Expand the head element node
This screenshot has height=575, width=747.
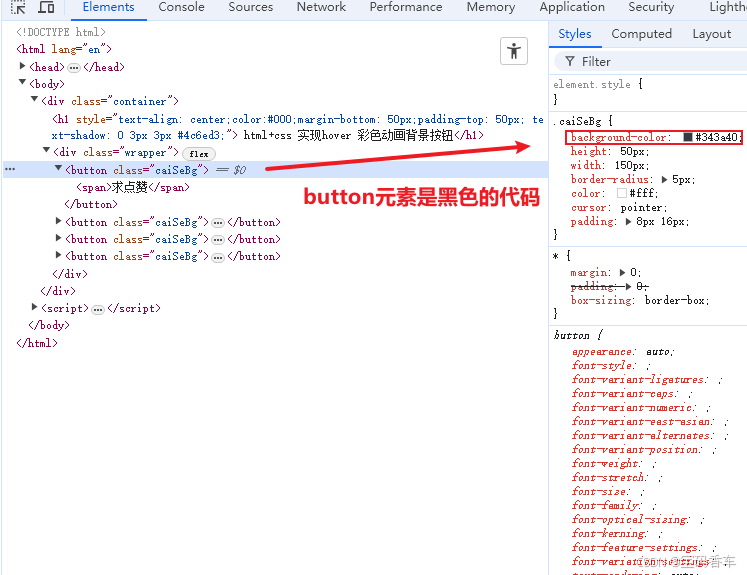(x=22, y=66)
